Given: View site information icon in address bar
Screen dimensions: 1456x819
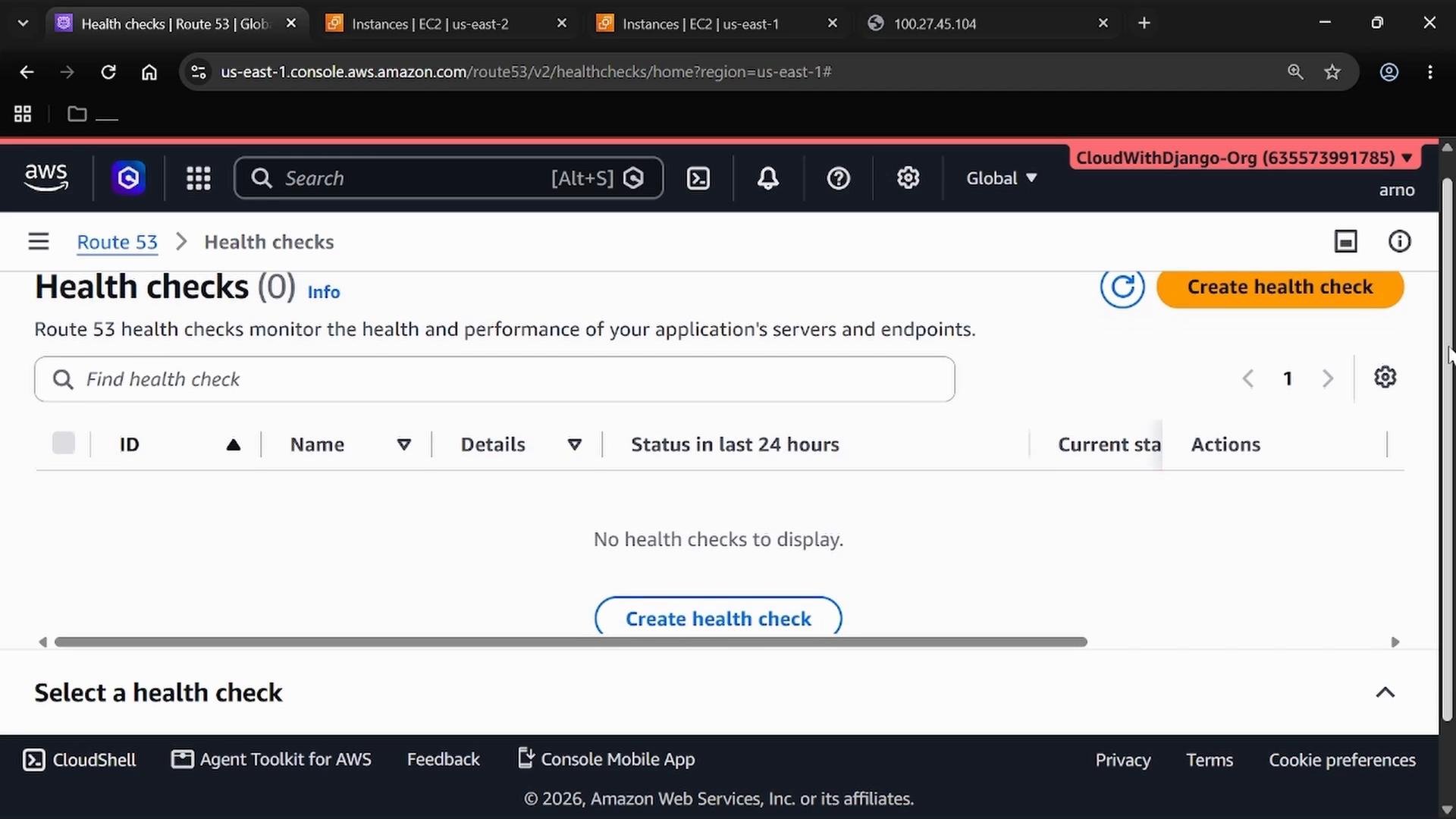Looking at the screenshot, I should coord(199,72).
